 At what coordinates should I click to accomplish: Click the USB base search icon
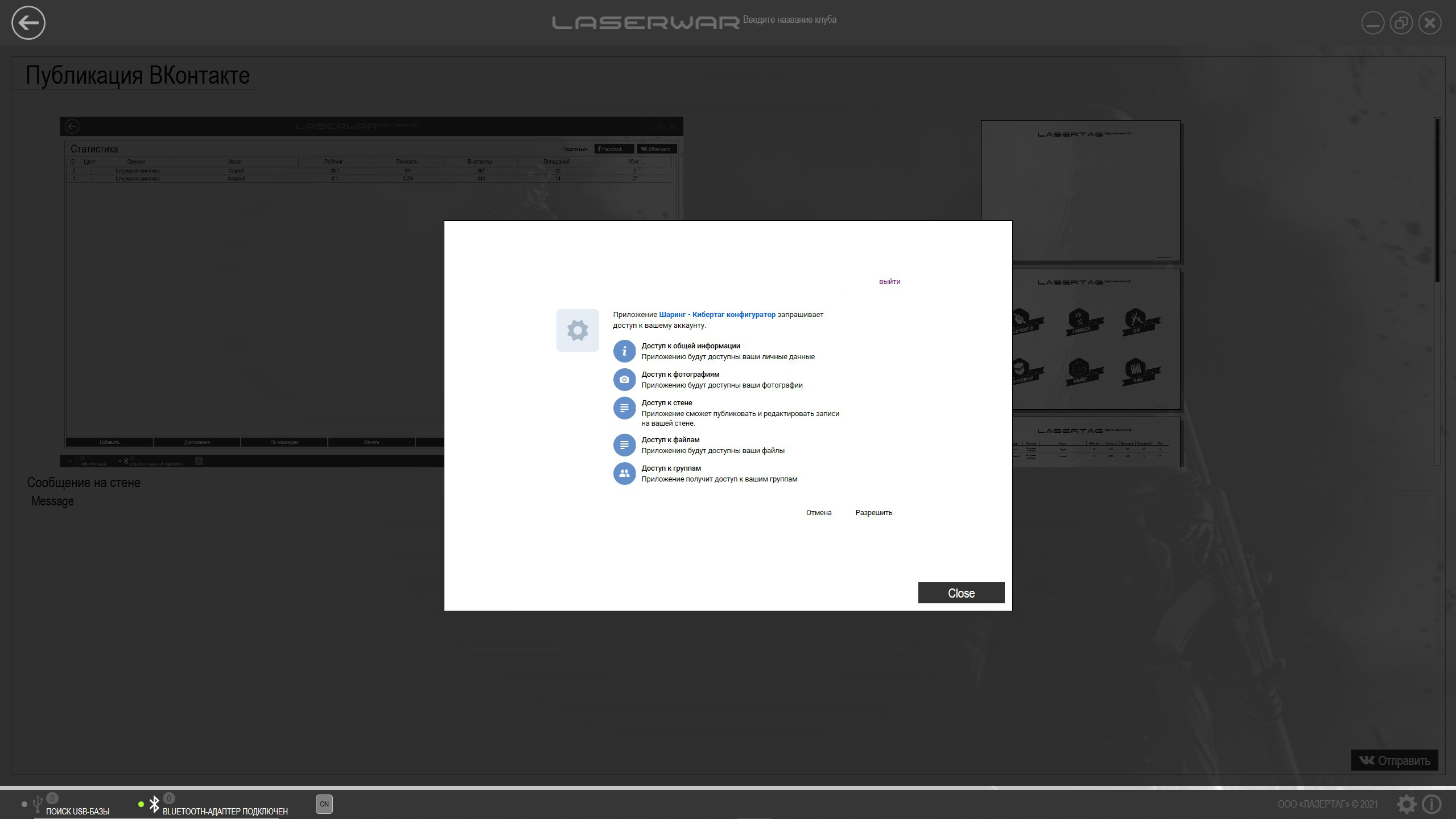(38, 804)
